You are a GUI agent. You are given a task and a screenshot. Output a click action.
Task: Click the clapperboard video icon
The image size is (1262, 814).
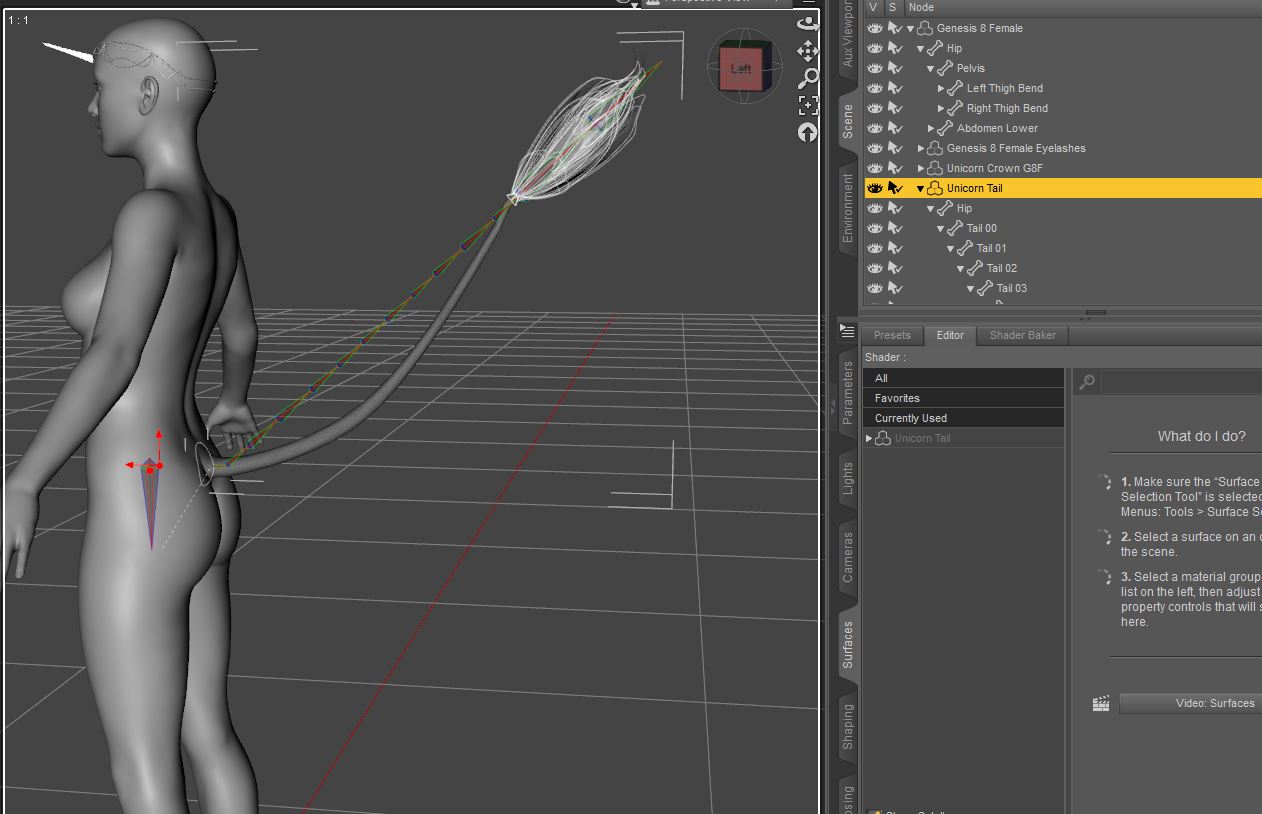(1101, 703)
